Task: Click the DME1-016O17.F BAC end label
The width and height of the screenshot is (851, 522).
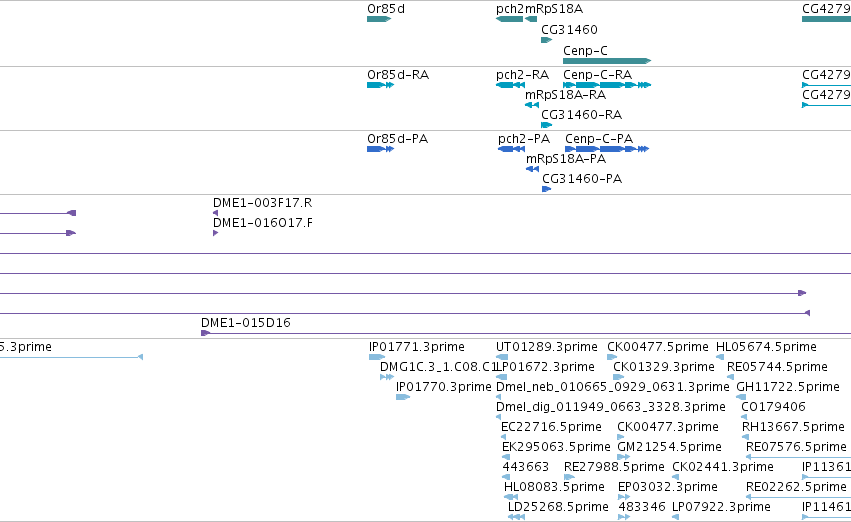Action: 262,223
